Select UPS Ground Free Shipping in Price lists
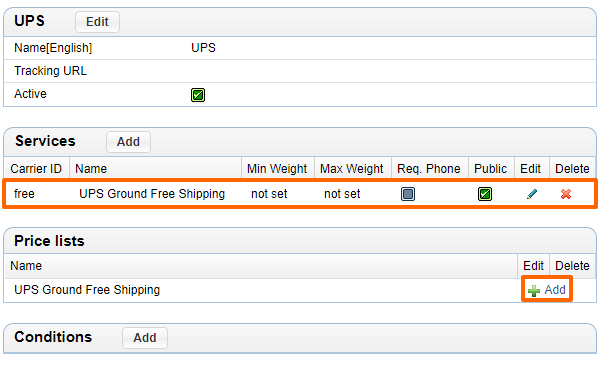Viewport: 601px width, 371px height. tap(87, 290)
